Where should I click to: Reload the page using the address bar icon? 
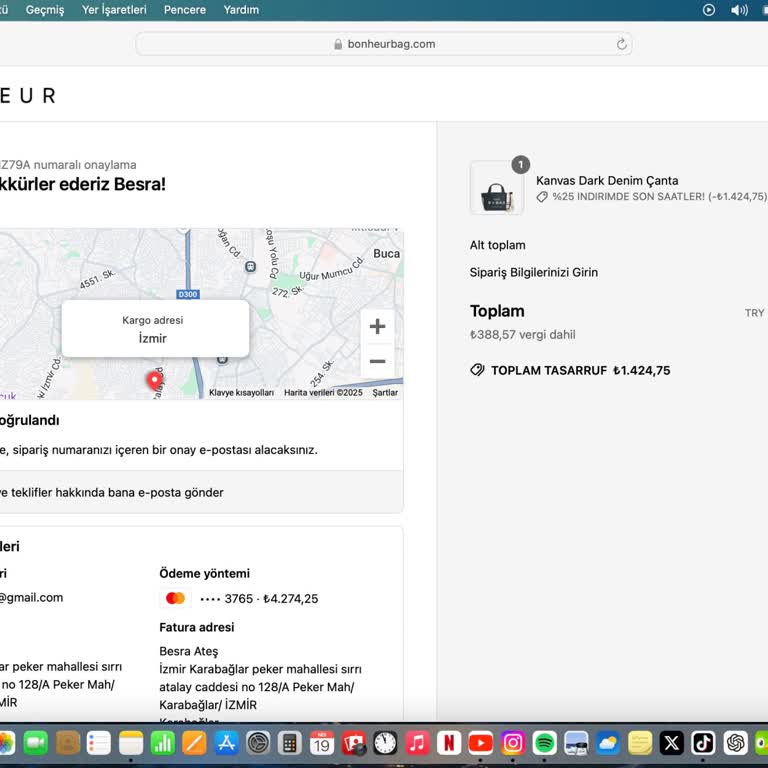click(621, 44)
